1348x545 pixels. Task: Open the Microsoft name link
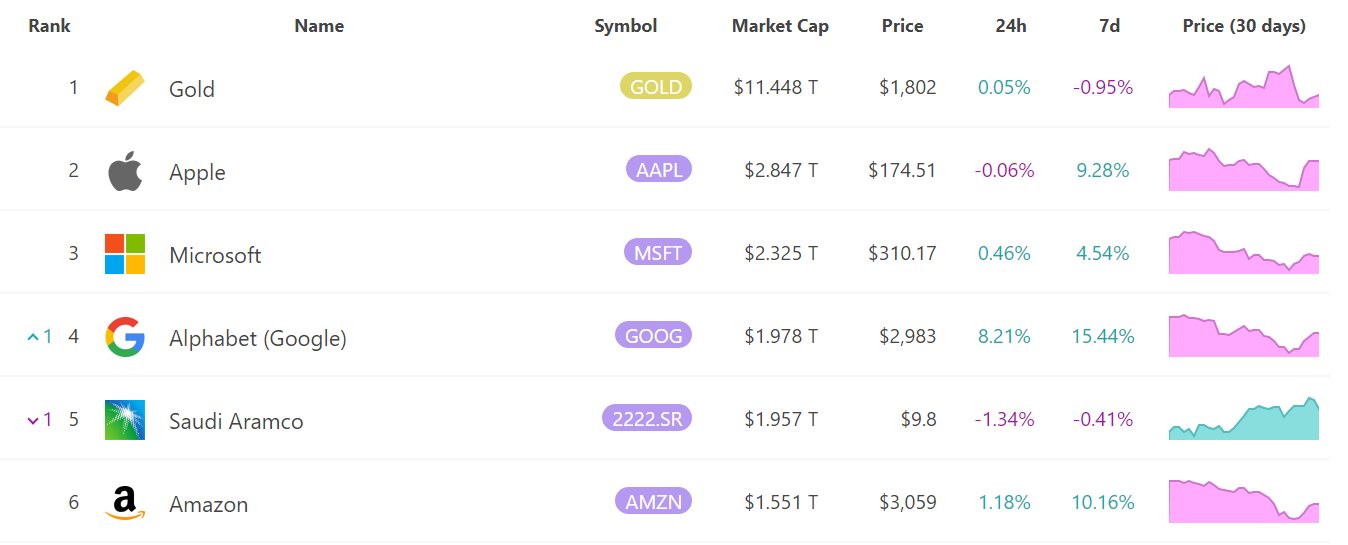pos(215,255)
